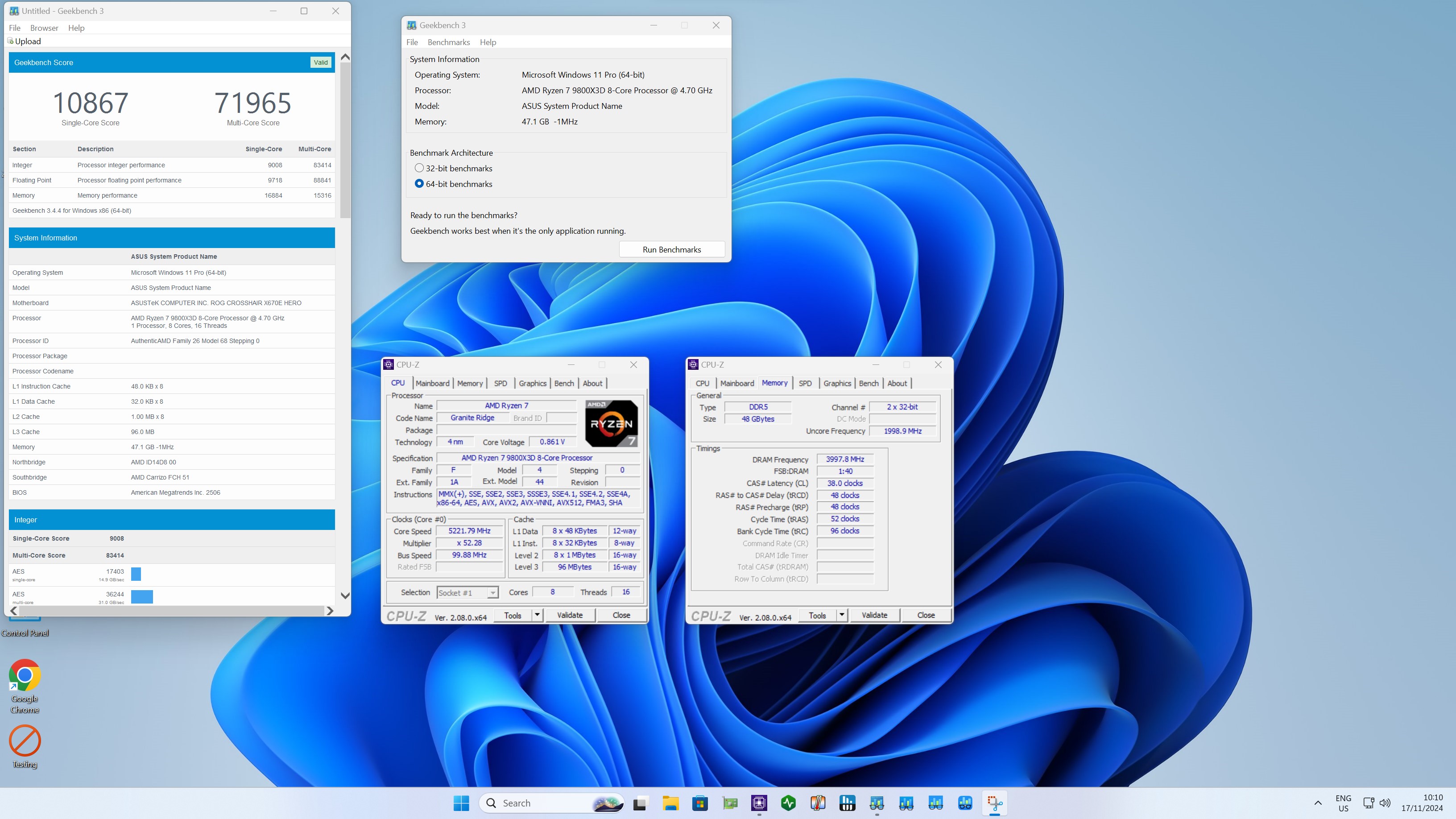This screenshot has height=819, width=1456.
Task: Open the green hexagon pulse-monitor taskbar icon
Action: 789,802
